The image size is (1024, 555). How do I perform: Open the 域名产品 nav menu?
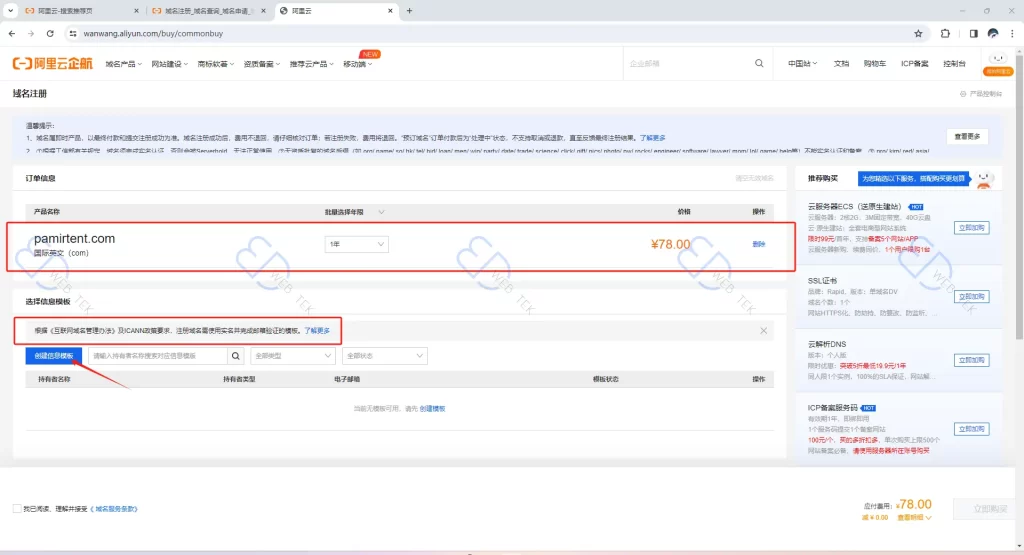123,64
